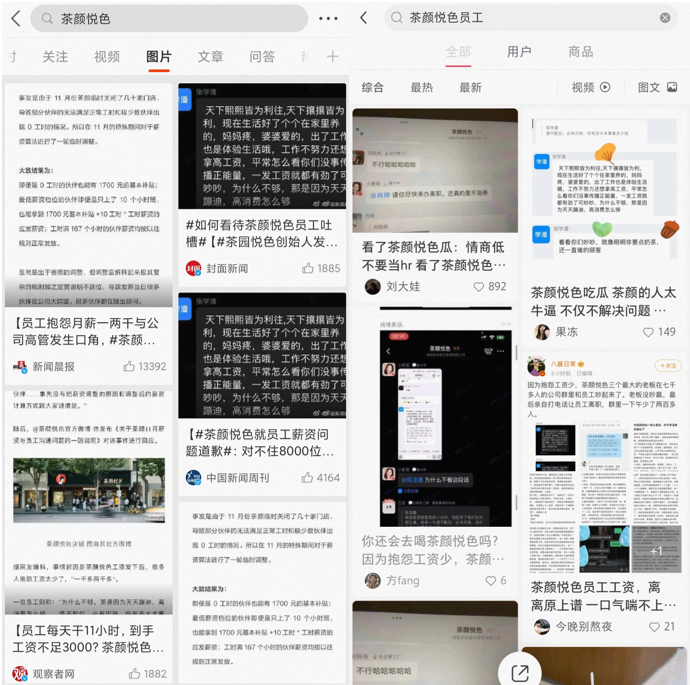Image resolution: width=690 pixels, height=685 pixels.
Task: Open post 【#茶颜悦色就员工薪资问题道歉#
Action: click(x=260, y=443)
